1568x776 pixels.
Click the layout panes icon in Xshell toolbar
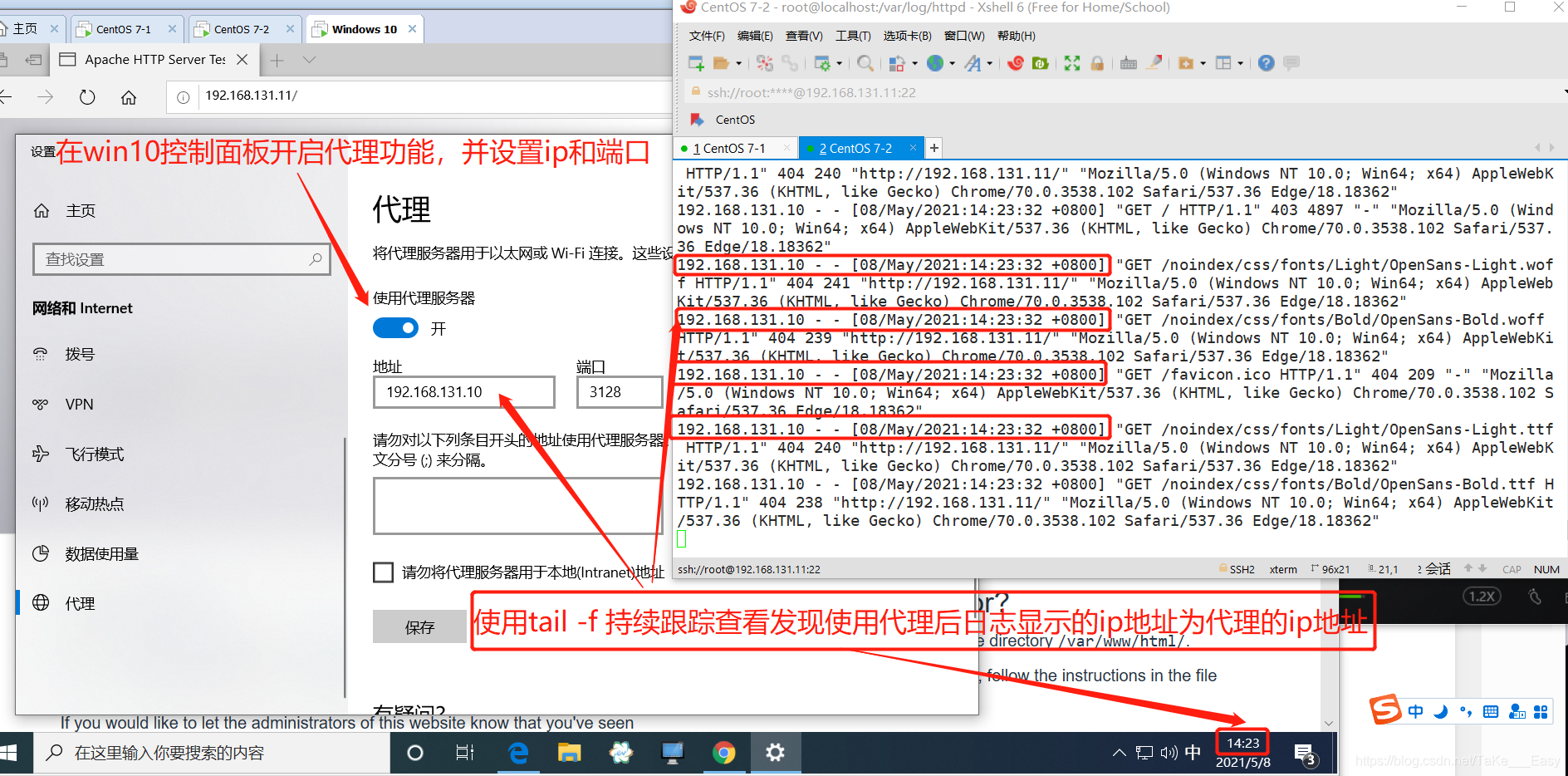[x=1223, y=63]
